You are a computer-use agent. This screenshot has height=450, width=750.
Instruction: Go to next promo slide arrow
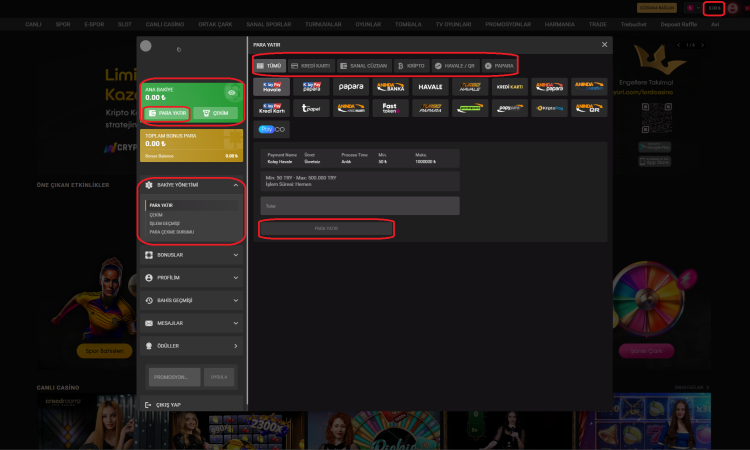pos(702,45)
